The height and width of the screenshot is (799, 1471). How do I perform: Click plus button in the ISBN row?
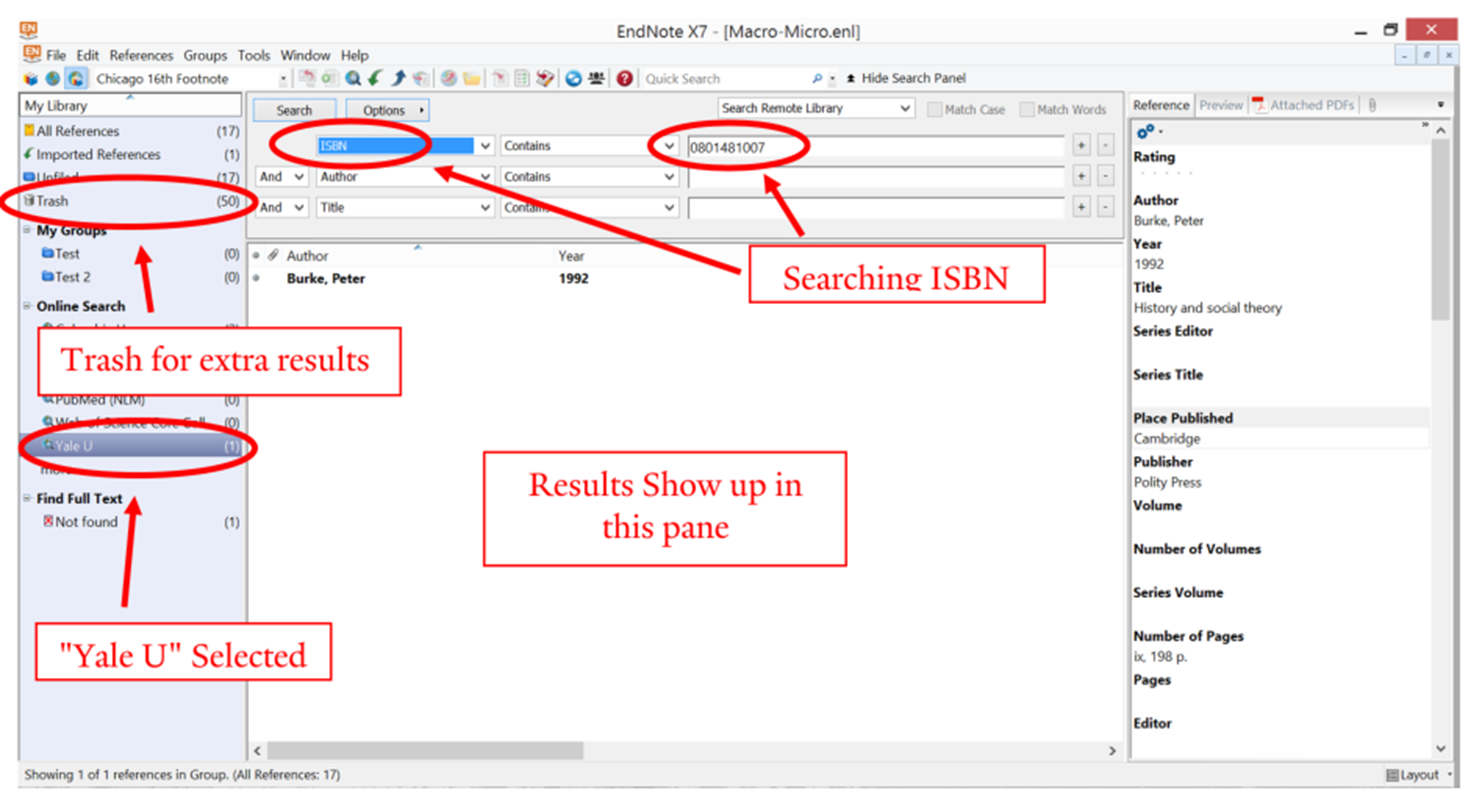(1082, 146)
